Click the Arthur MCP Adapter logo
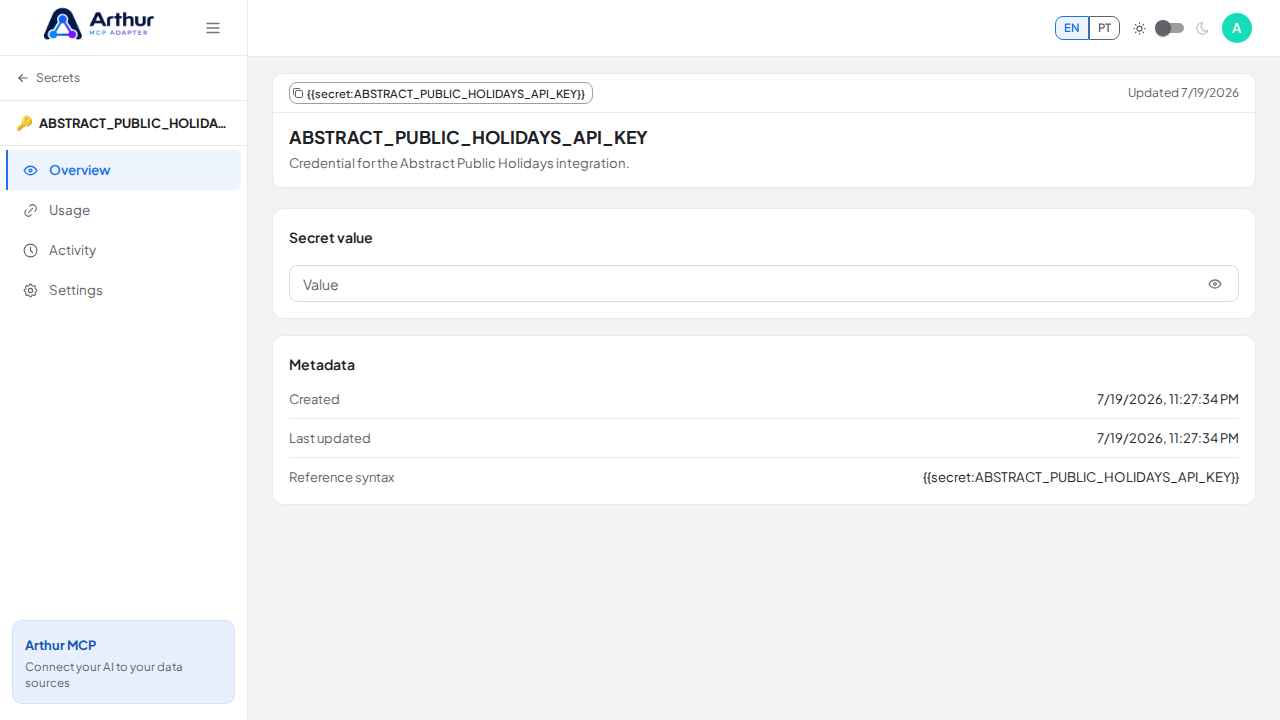1280x720 pixels. tap(99, 24)
